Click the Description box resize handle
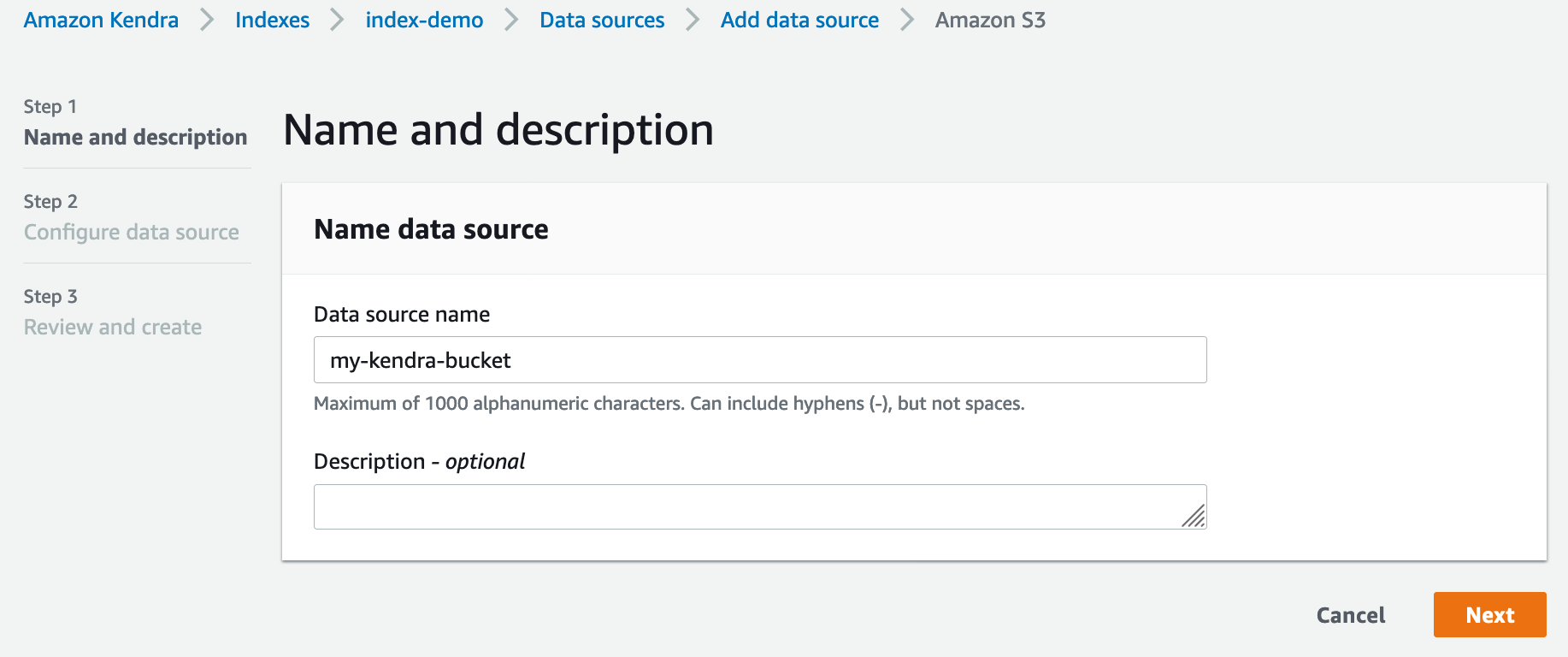Screen dimensions: 1568x657 [x=1194, y=516]
